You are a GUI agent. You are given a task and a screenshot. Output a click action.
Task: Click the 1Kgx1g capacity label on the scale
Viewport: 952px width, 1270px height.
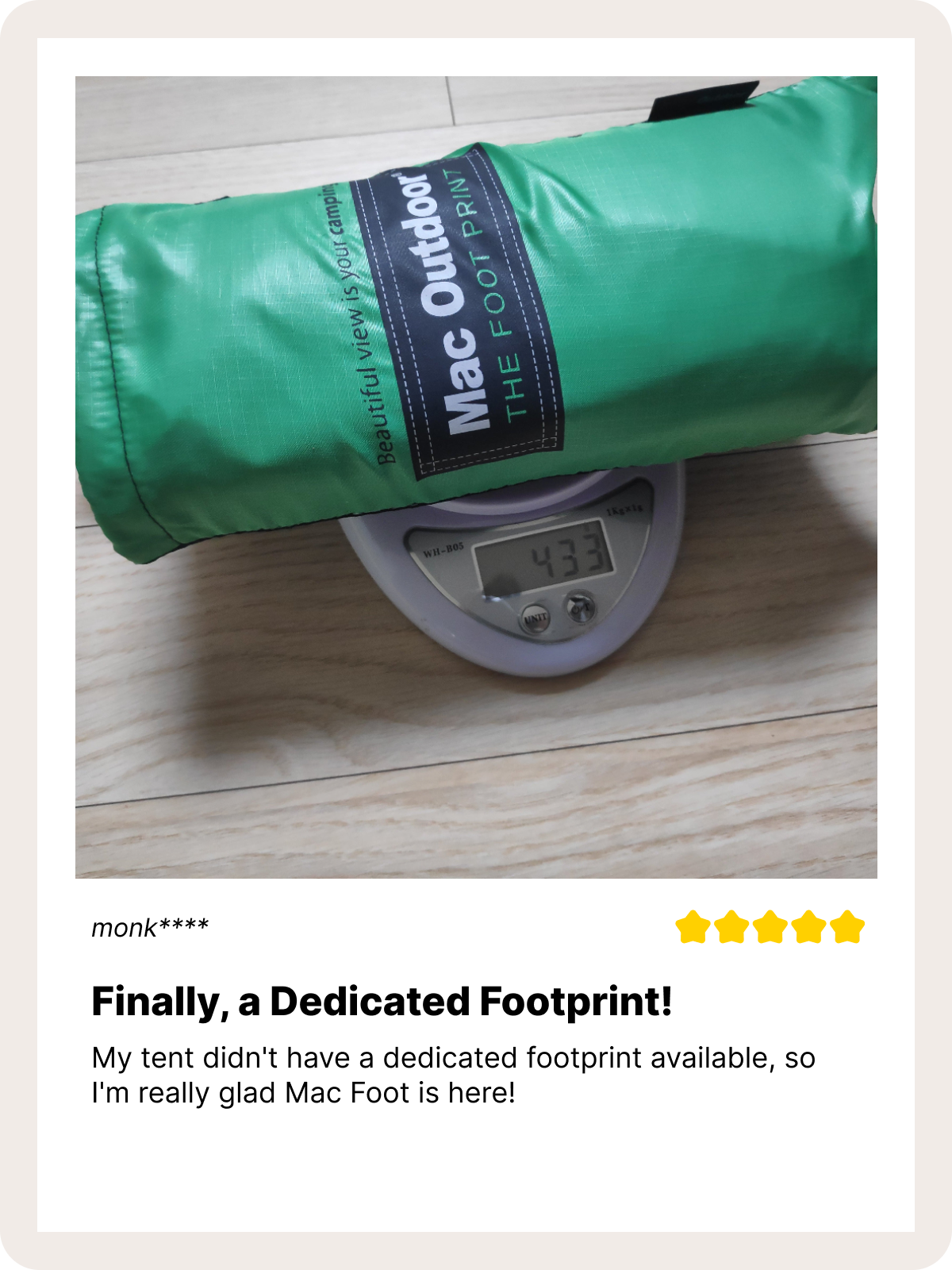(x=625, y=510)
